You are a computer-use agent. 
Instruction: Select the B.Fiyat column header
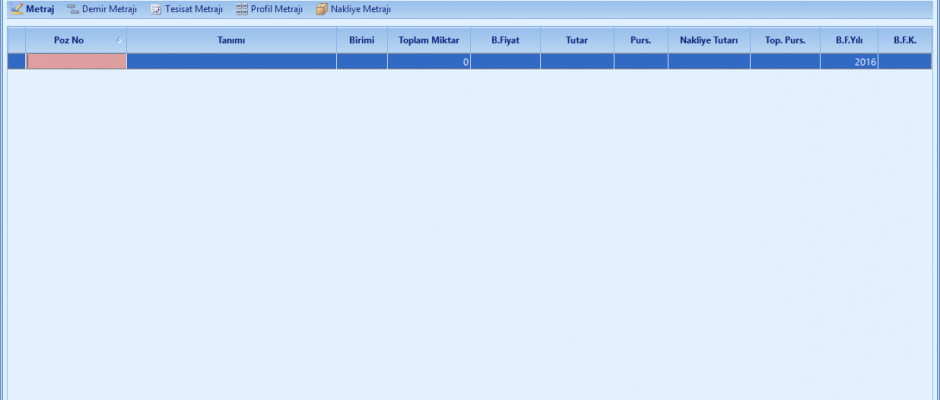coord(505,40)
